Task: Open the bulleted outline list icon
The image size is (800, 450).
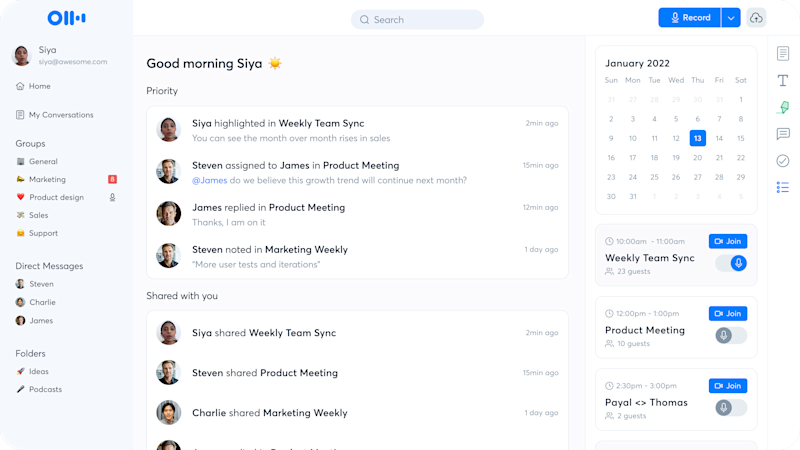Action: click(783, 188)
